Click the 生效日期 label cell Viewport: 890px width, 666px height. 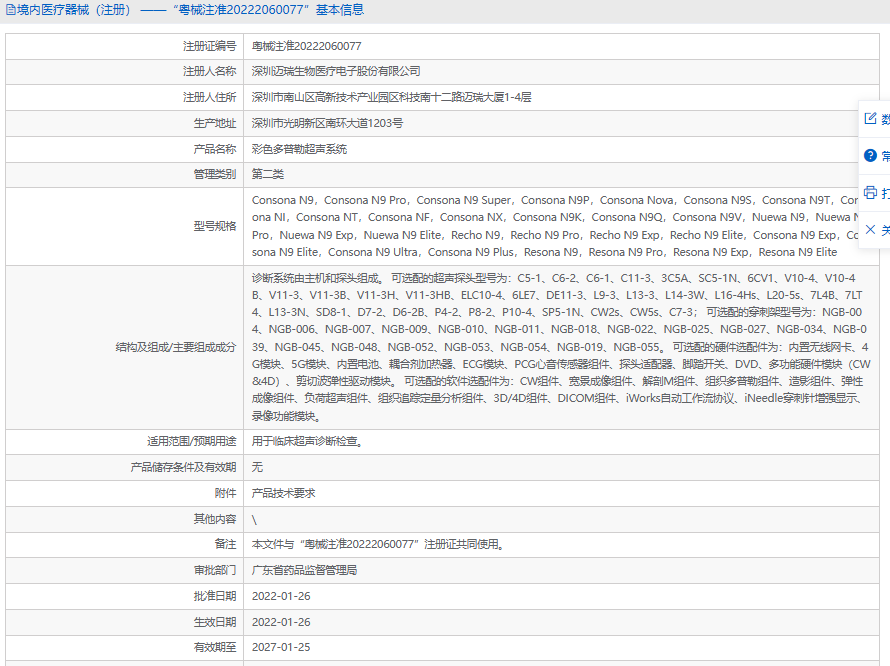point(124,622)
